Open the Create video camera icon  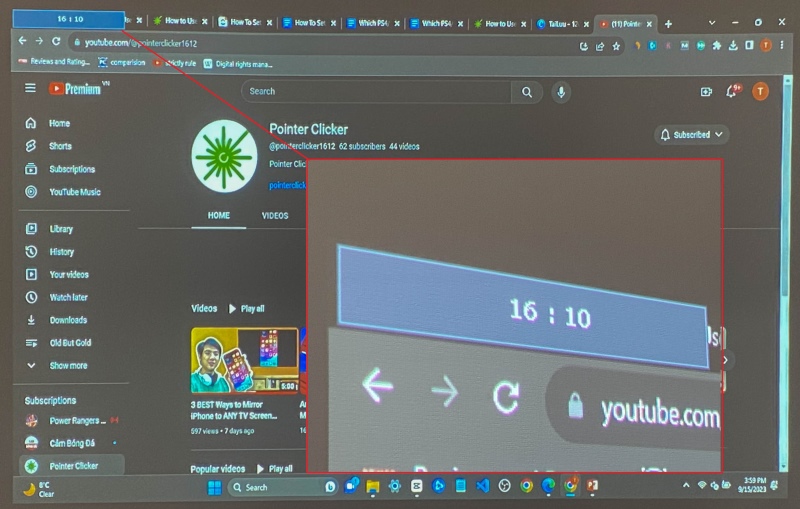click(706, 92)
